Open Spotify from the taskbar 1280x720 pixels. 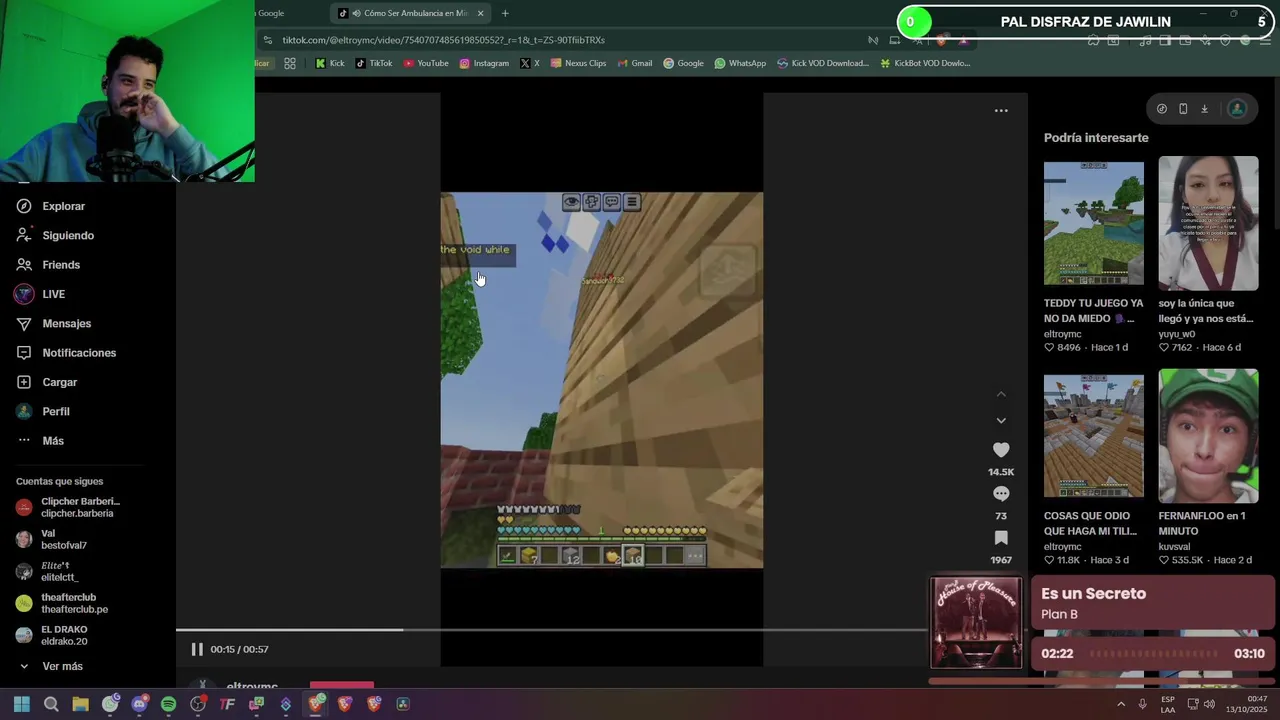168,704
